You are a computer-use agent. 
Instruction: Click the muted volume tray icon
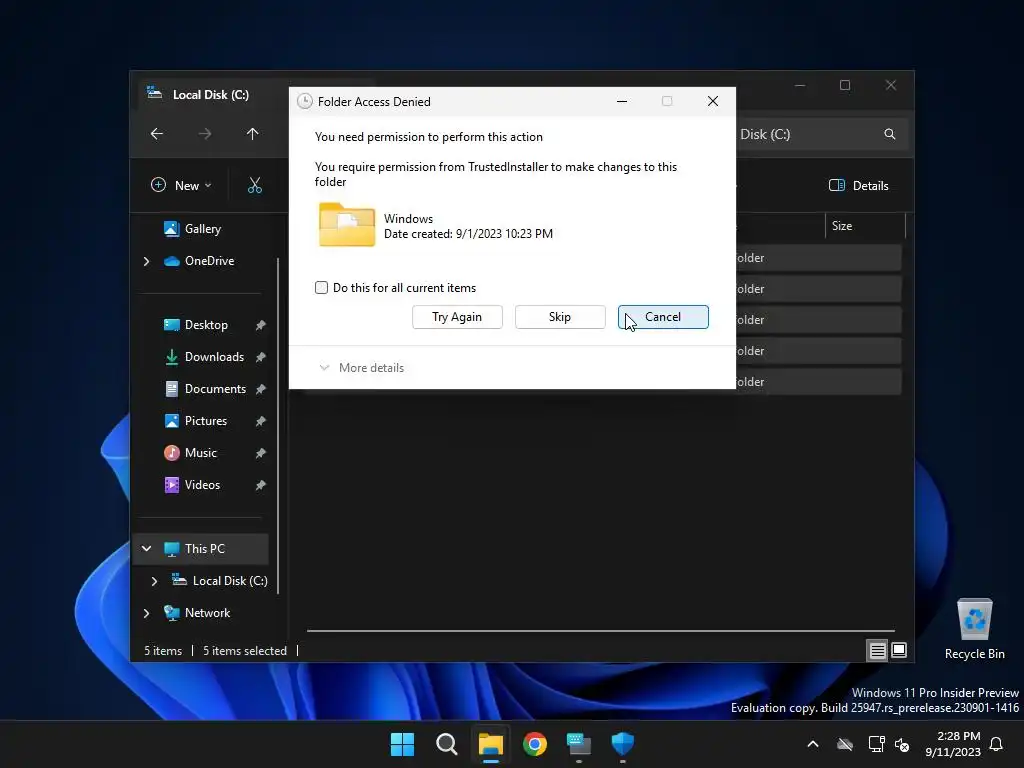click(902, 744)
